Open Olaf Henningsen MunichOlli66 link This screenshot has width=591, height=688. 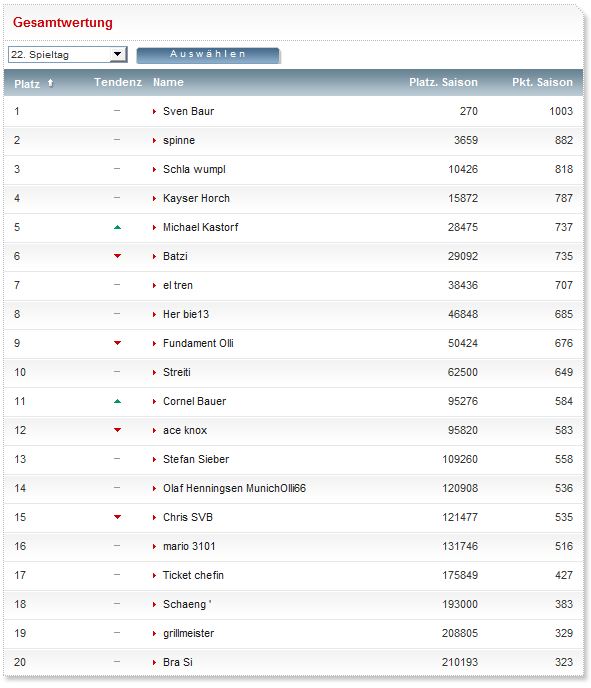point(234,488)
